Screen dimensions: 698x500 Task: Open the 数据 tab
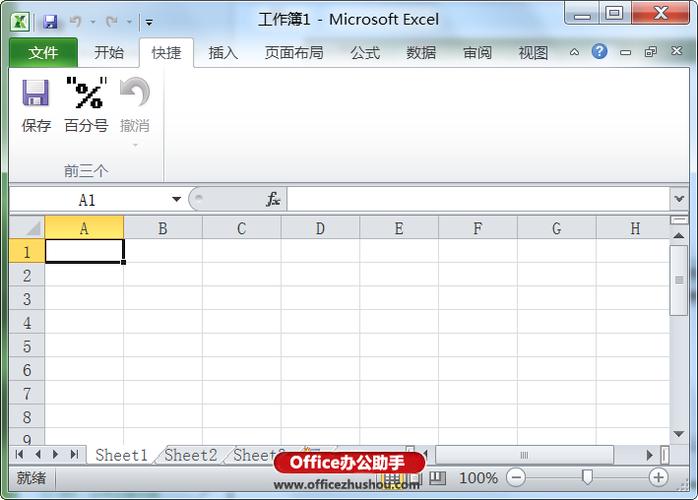421,53
